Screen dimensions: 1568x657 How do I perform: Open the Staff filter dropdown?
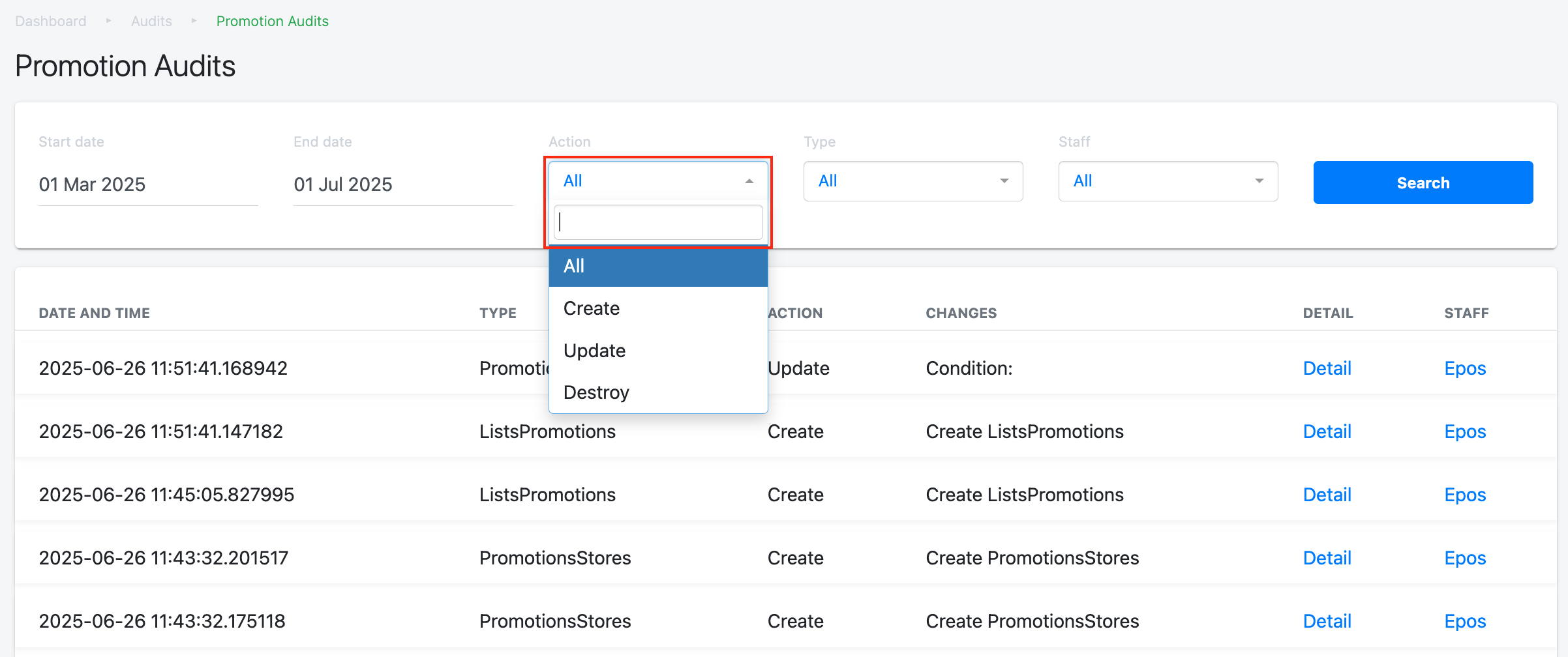pos(1168,181)
